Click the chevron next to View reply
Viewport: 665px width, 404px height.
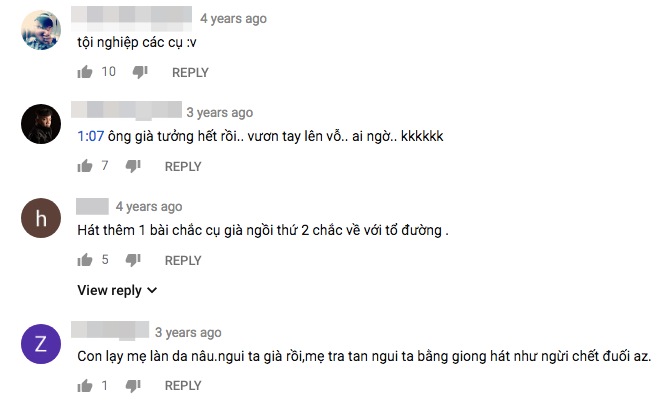(152, 290)
